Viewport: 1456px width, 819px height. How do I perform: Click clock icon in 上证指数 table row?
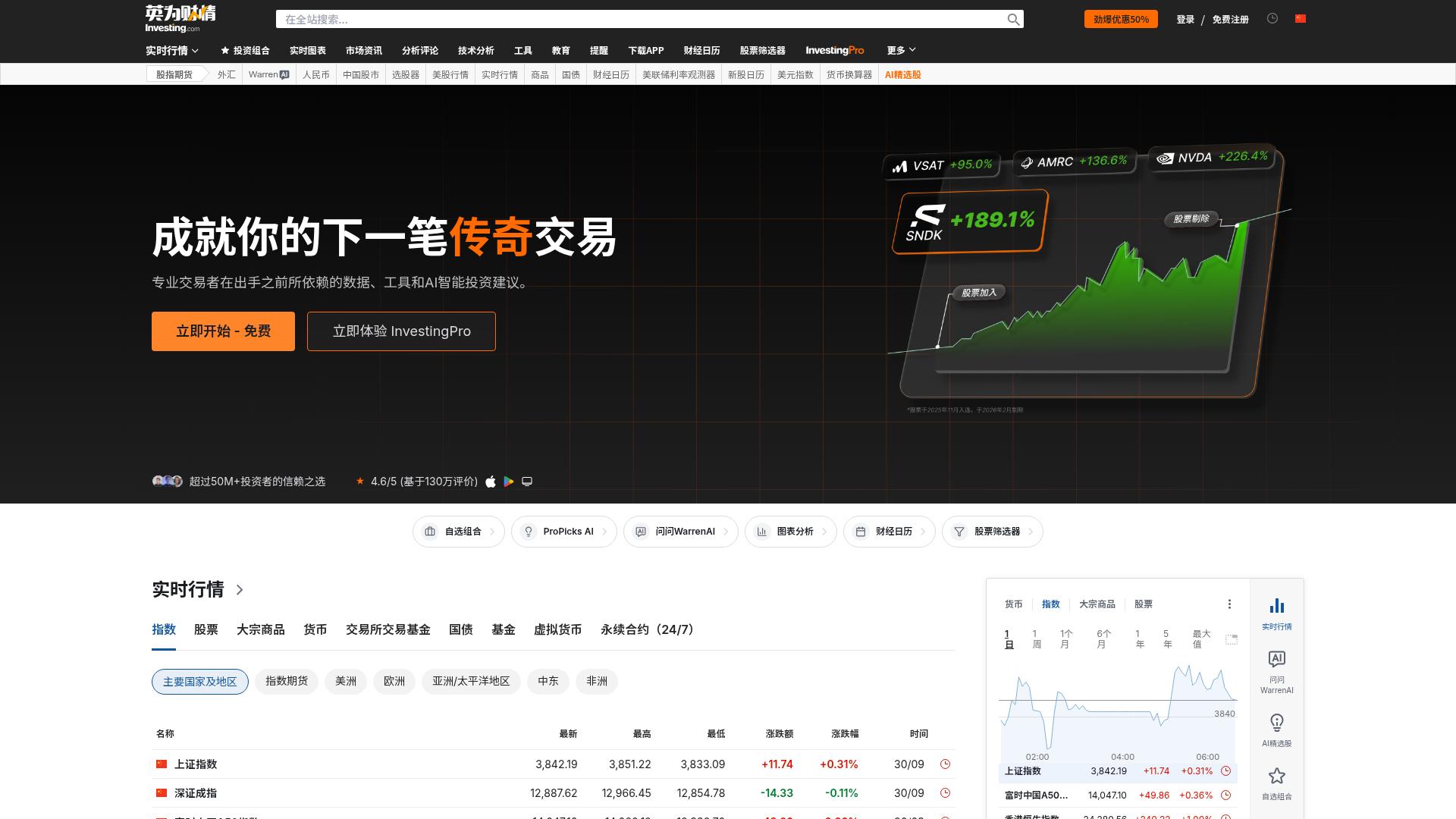click(945, 764)
